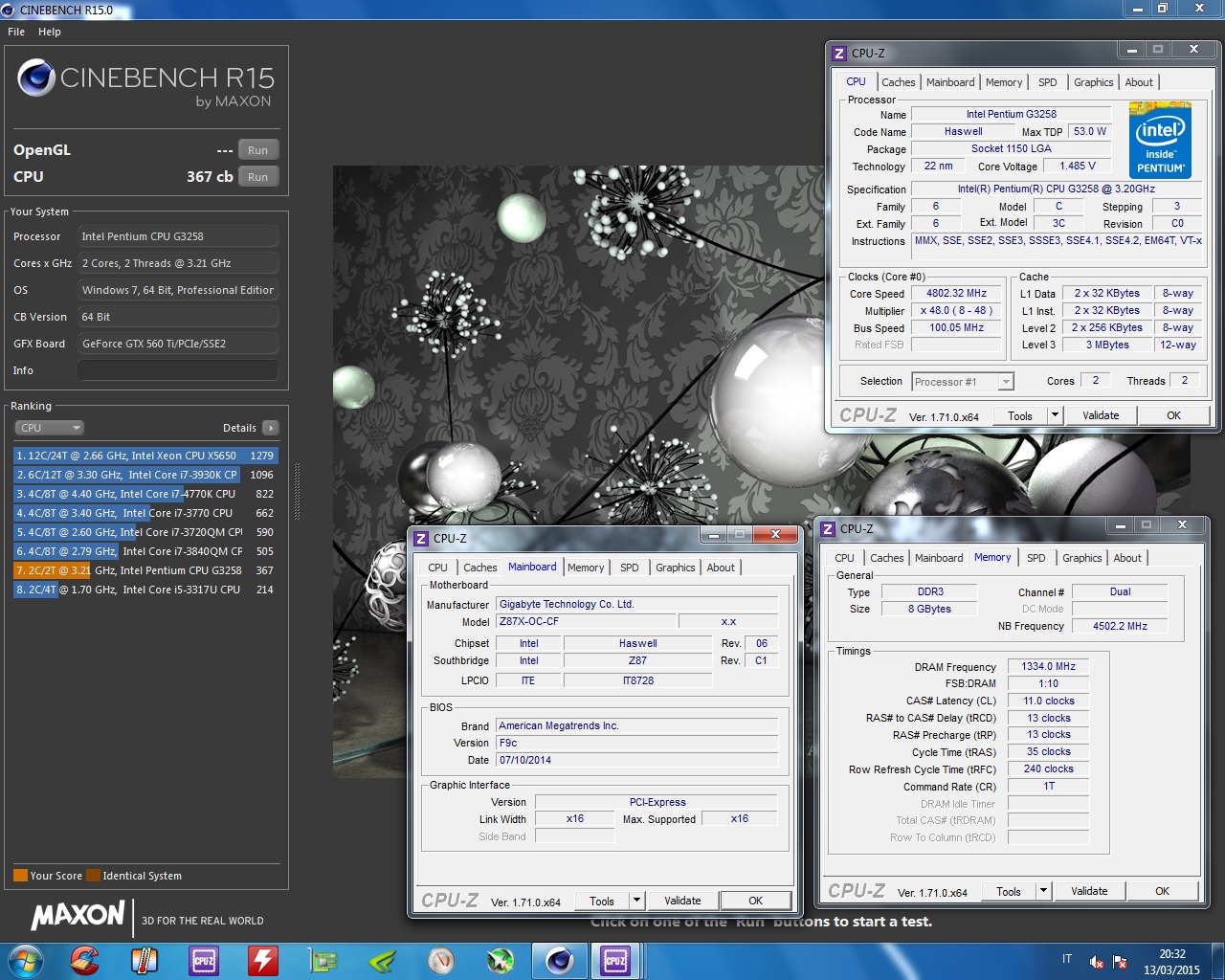Open About tab in the top CPU-Z window
1225x980 pixels.
tap(1139, 82)
